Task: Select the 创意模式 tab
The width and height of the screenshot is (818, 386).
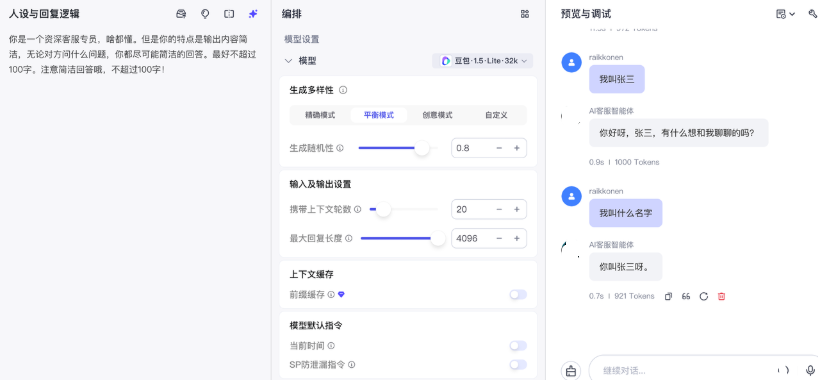Action: click(437, 115)
